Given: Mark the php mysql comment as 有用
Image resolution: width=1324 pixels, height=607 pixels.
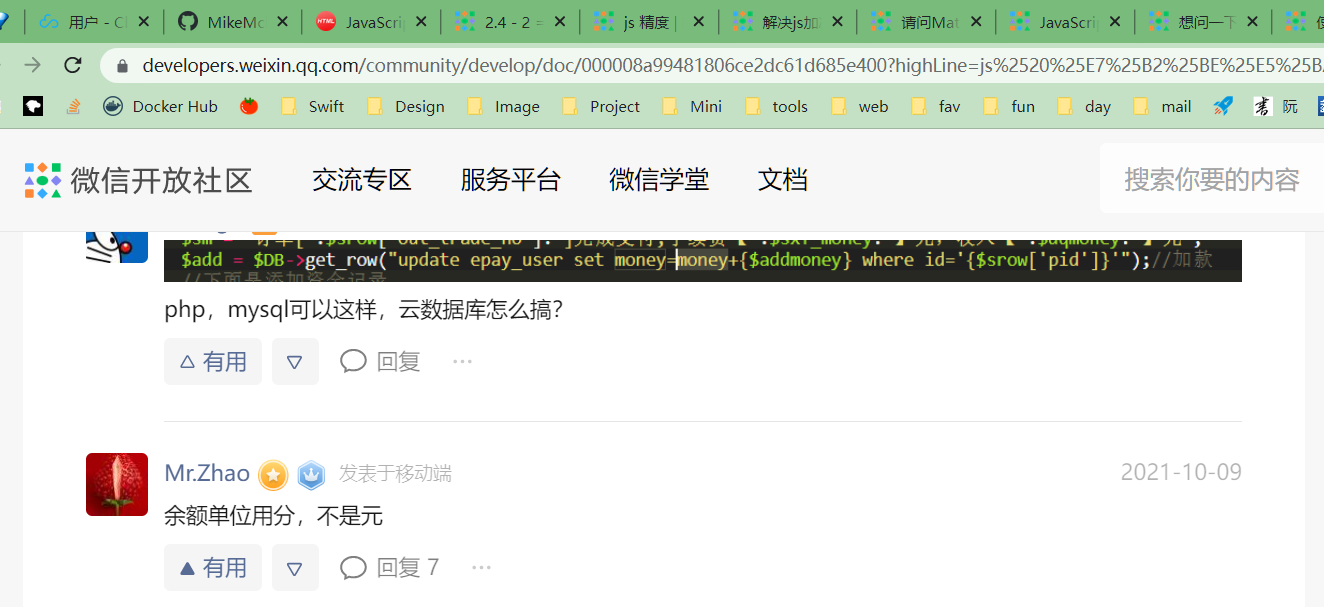Looking at the screenshot, I should (x=213, y=362).
